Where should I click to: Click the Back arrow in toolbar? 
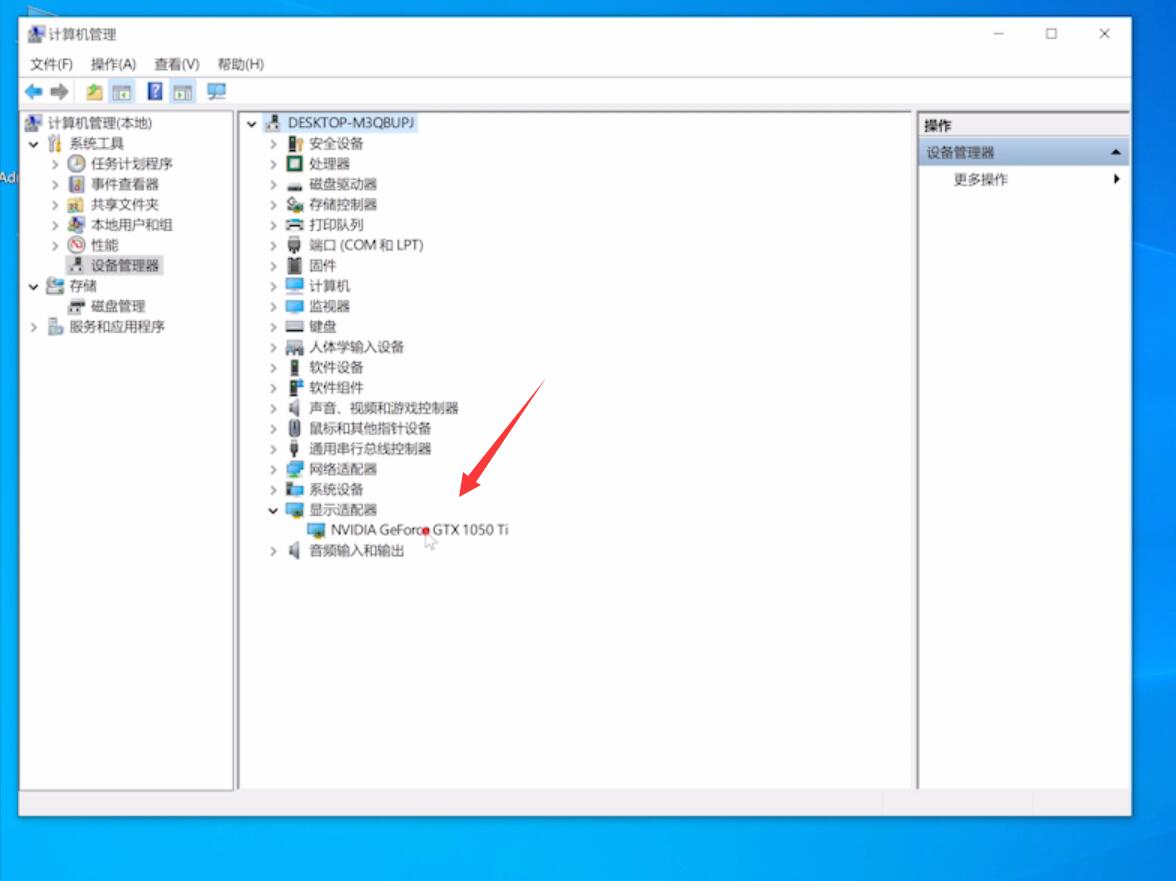tap(34, 92)
